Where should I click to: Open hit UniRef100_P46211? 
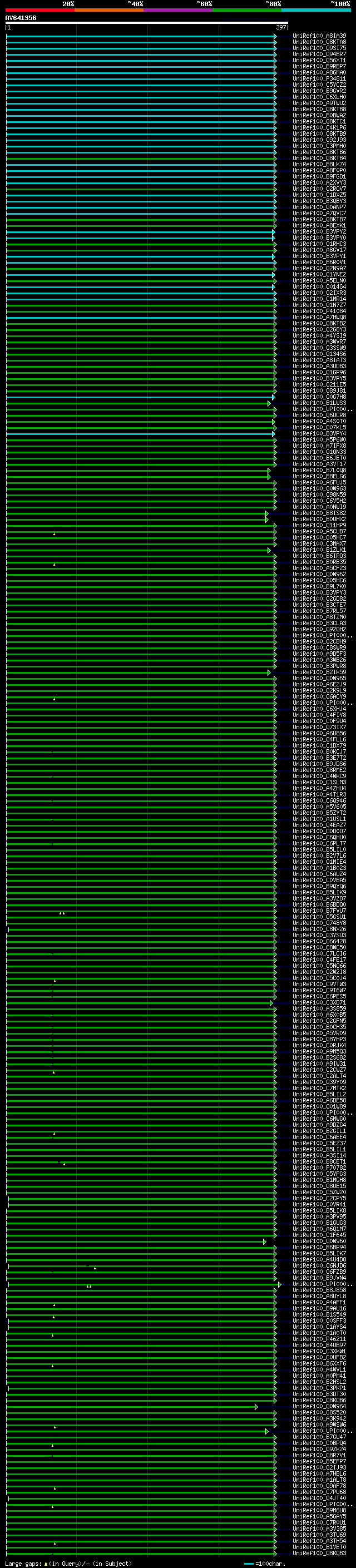[319, 1338]
